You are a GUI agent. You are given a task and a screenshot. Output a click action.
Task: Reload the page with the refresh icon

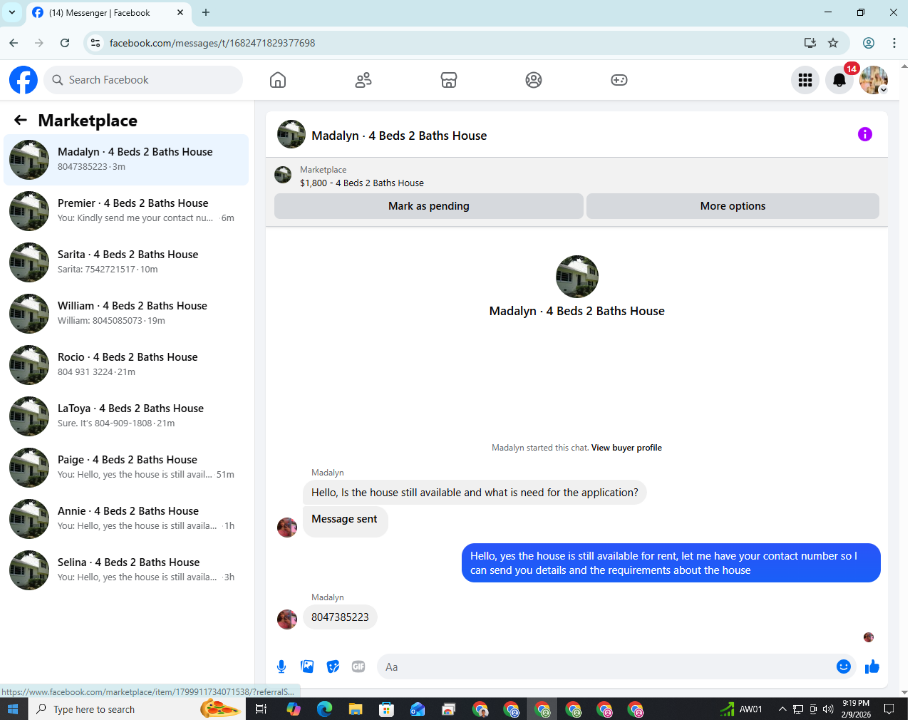point(65,43)
